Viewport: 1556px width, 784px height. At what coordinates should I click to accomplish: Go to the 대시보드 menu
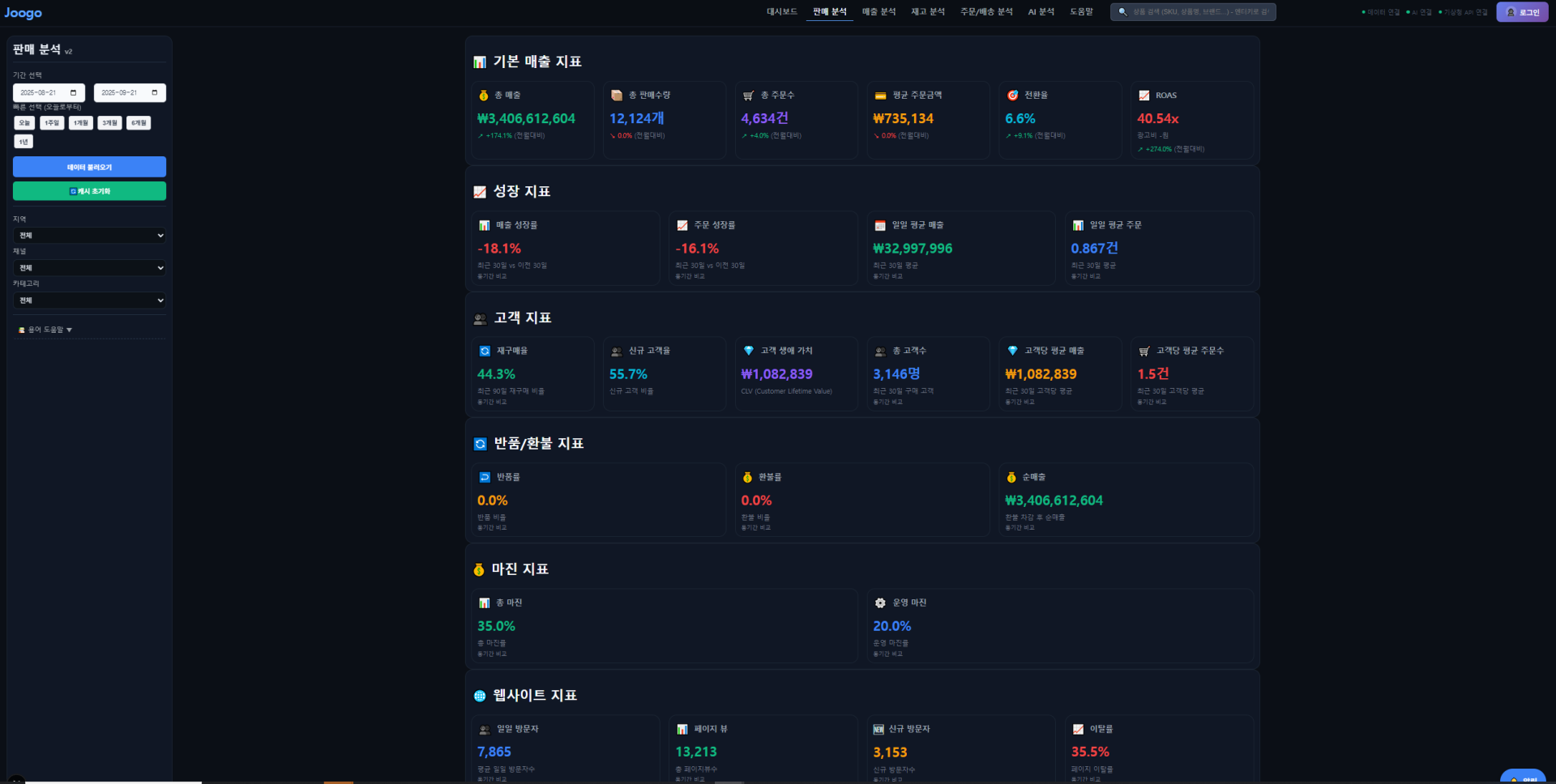[x=782, y=12]
